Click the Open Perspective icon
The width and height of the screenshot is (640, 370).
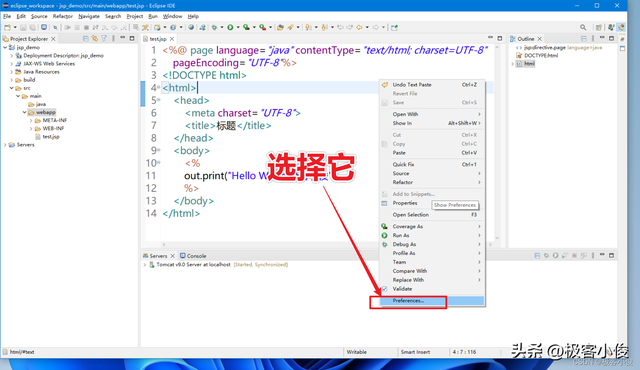(x=599, y=27)
